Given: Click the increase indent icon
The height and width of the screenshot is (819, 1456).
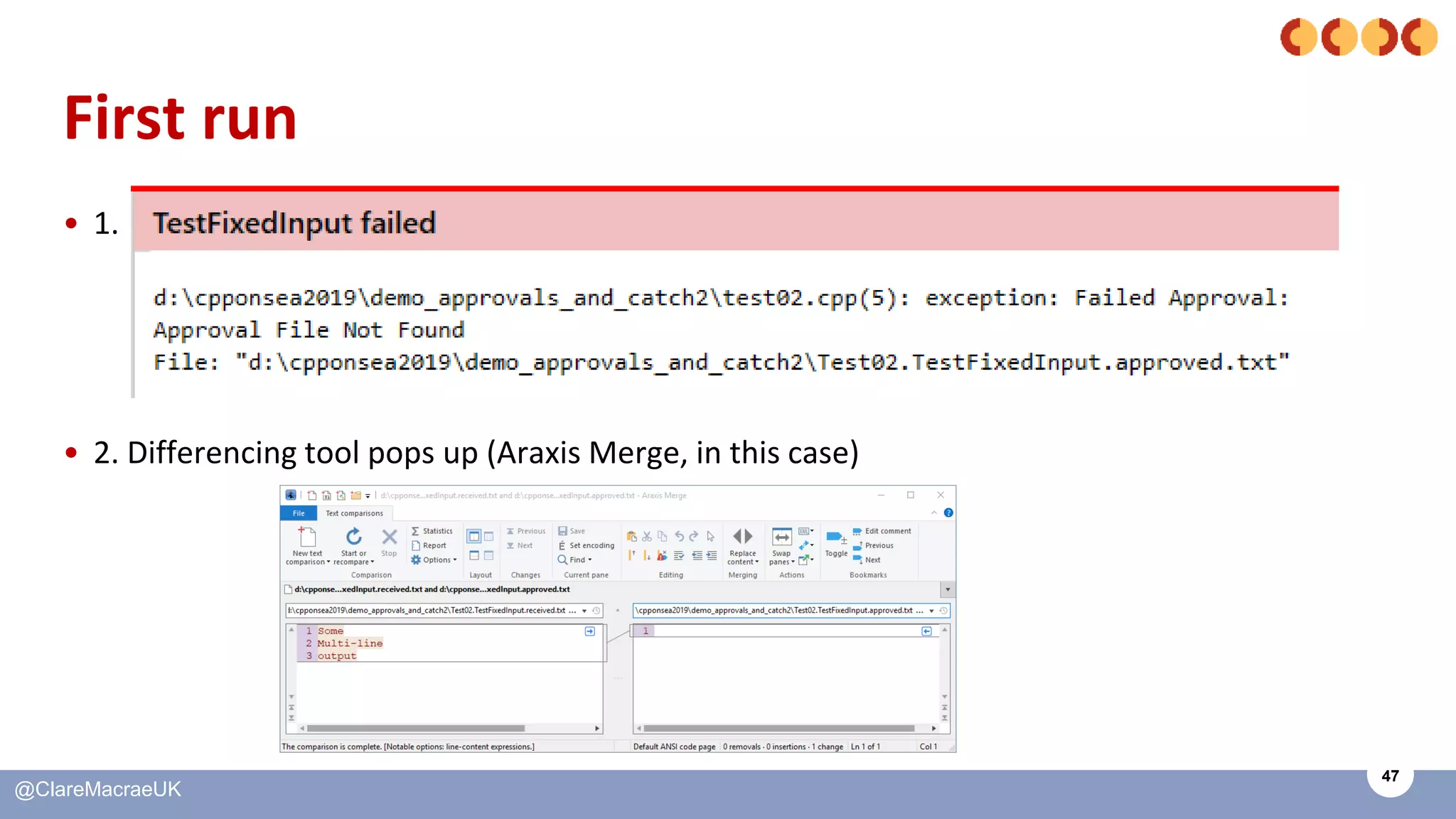Looking at the screenshot, I should coord(712,555).
